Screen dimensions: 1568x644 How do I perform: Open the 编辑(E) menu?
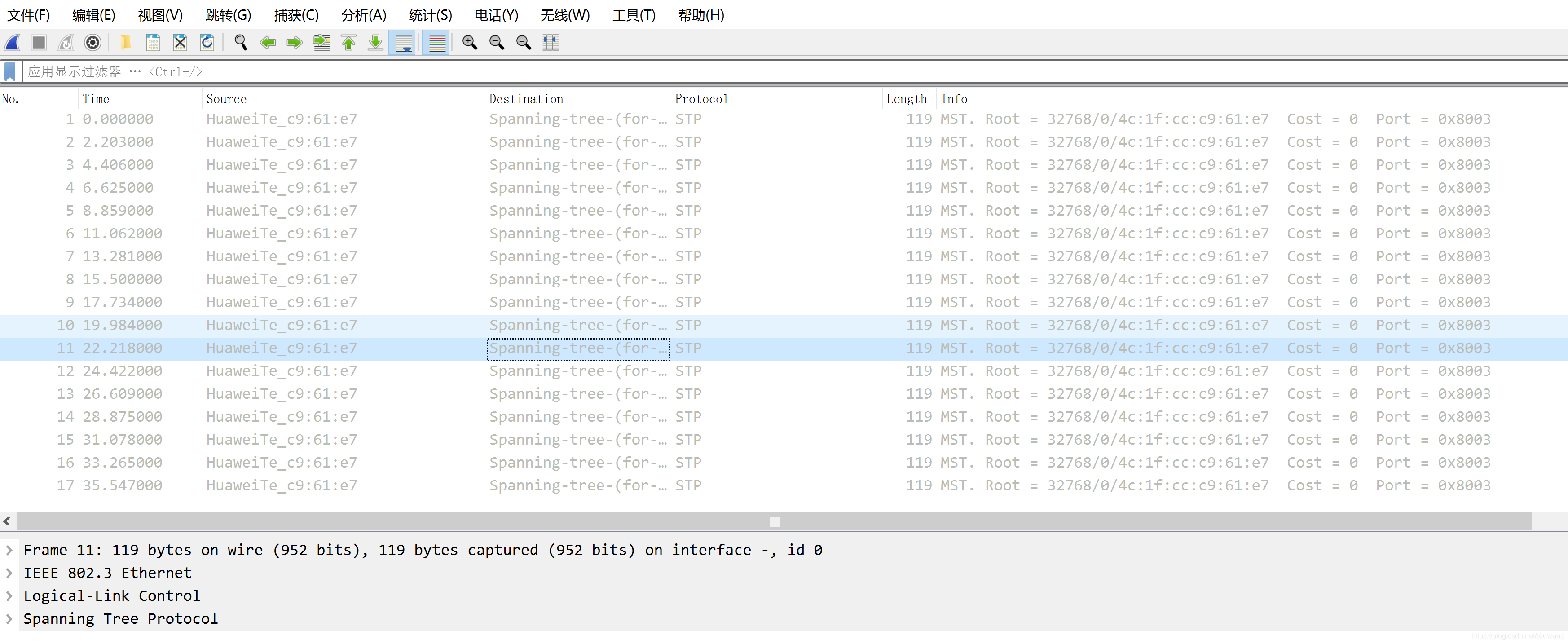click(x=94, y=15)
